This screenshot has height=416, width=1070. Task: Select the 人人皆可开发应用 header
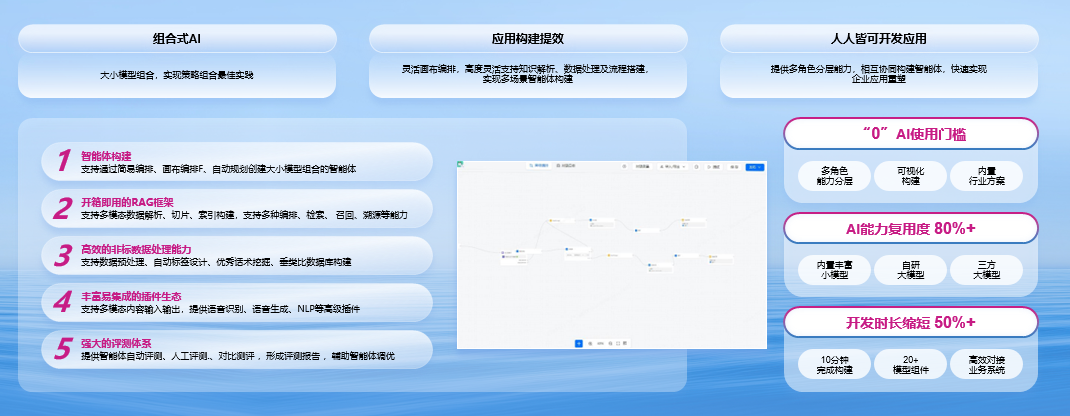coord(879,39)
